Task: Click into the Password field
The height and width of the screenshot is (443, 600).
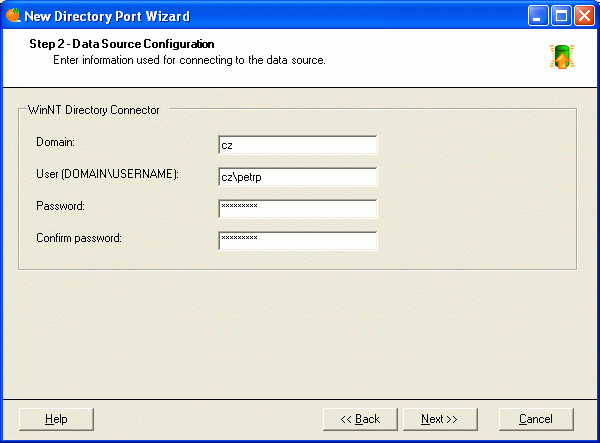Action: tap(298, 209)
